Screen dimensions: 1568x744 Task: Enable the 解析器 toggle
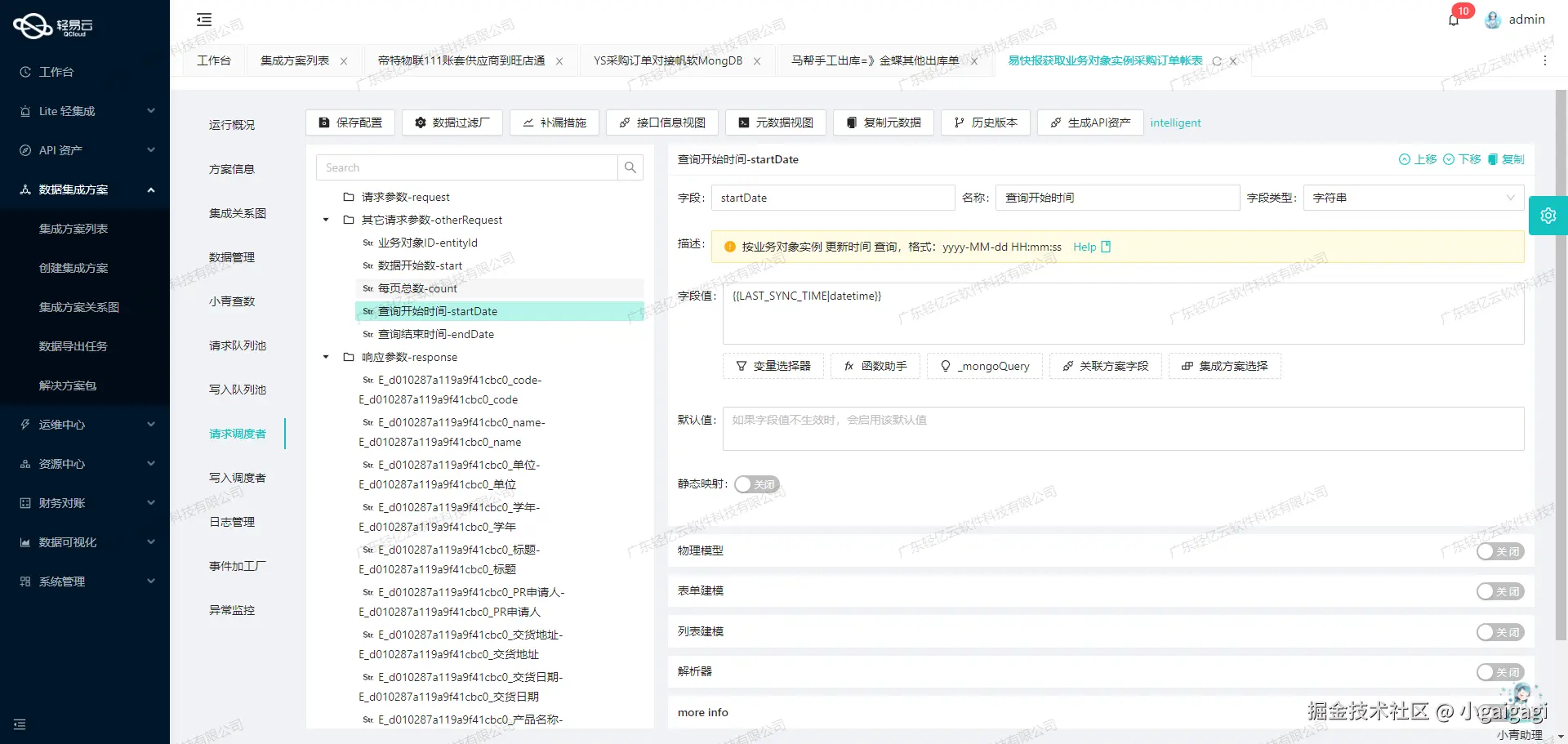click(x=1500, y=671)
